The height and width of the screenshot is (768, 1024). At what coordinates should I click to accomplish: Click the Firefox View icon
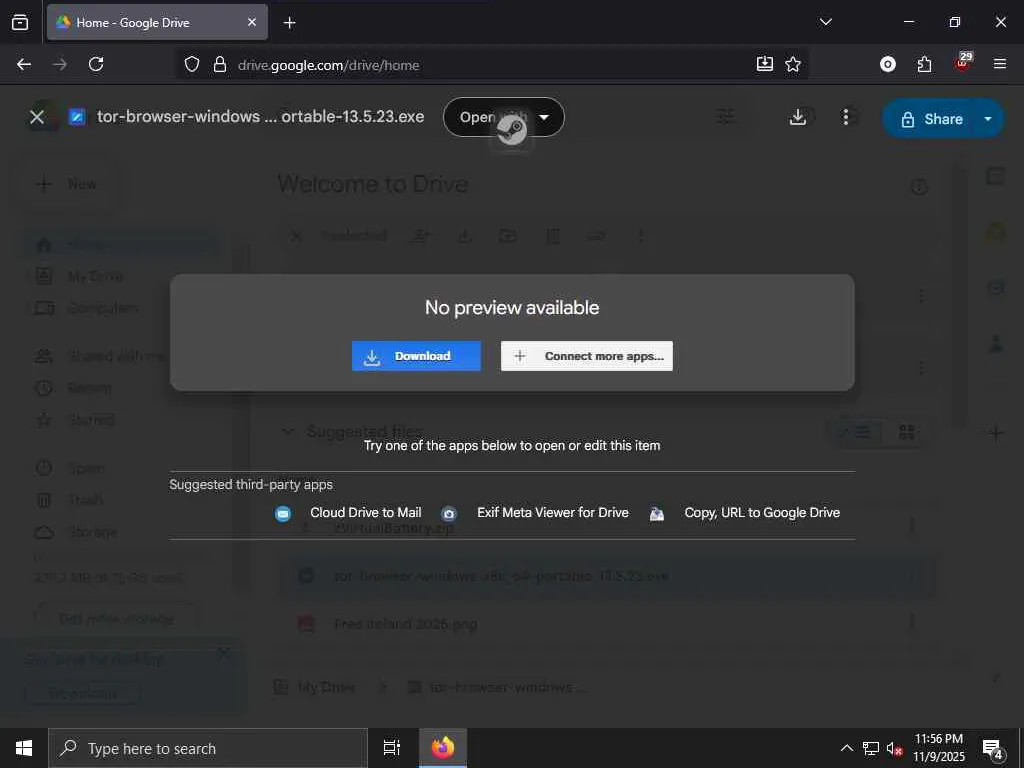(20, 22)
